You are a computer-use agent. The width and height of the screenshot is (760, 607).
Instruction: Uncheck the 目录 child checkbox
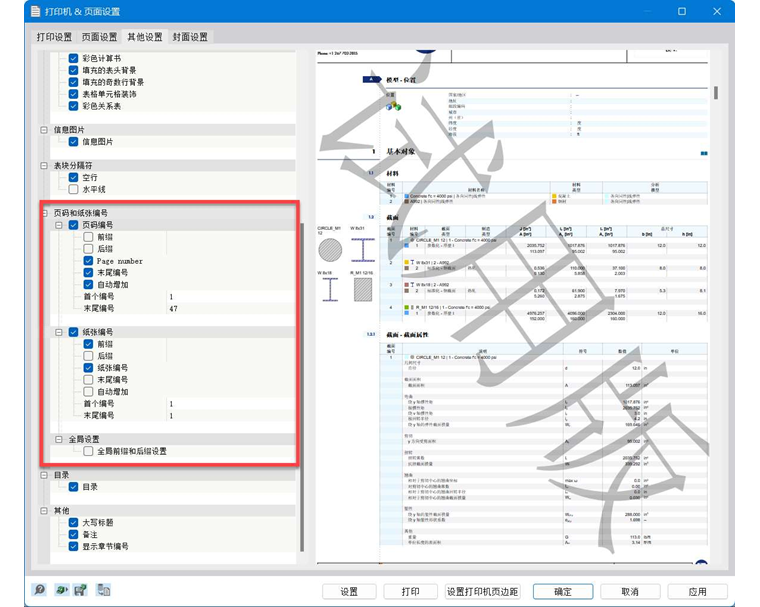coord(73,487)
